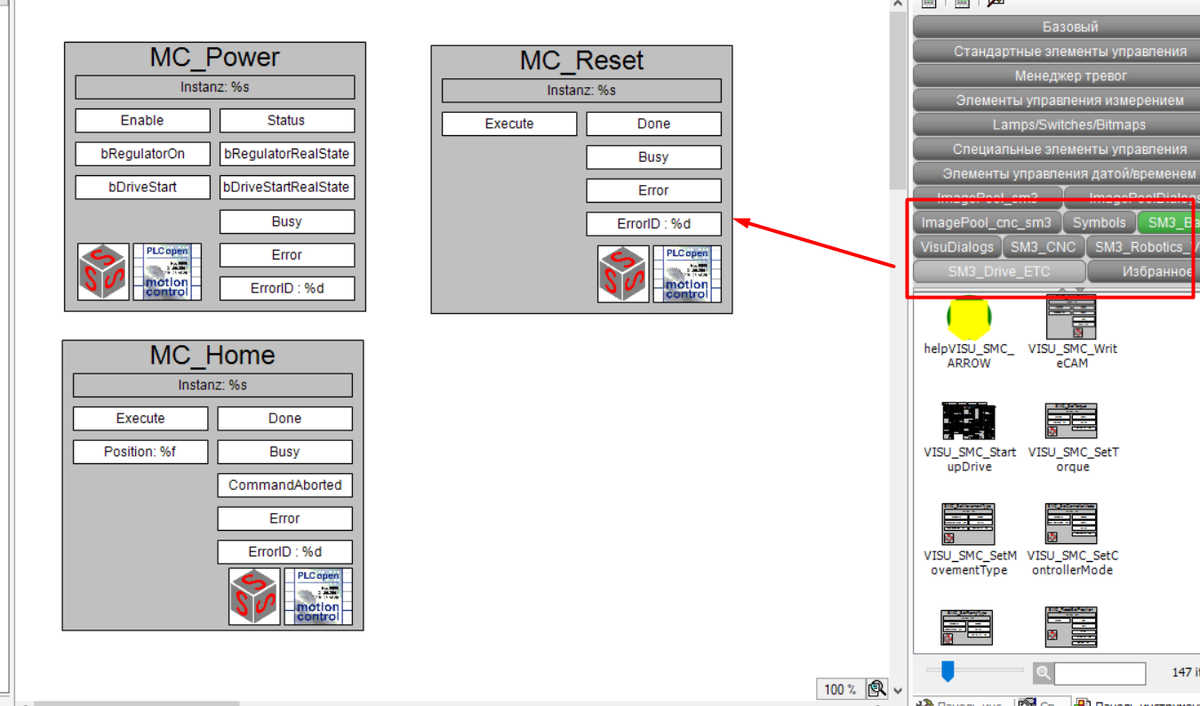Open the Менеджер тревог category
The height and width of the screenshot is (706, 1200).
click(1056, 76)
